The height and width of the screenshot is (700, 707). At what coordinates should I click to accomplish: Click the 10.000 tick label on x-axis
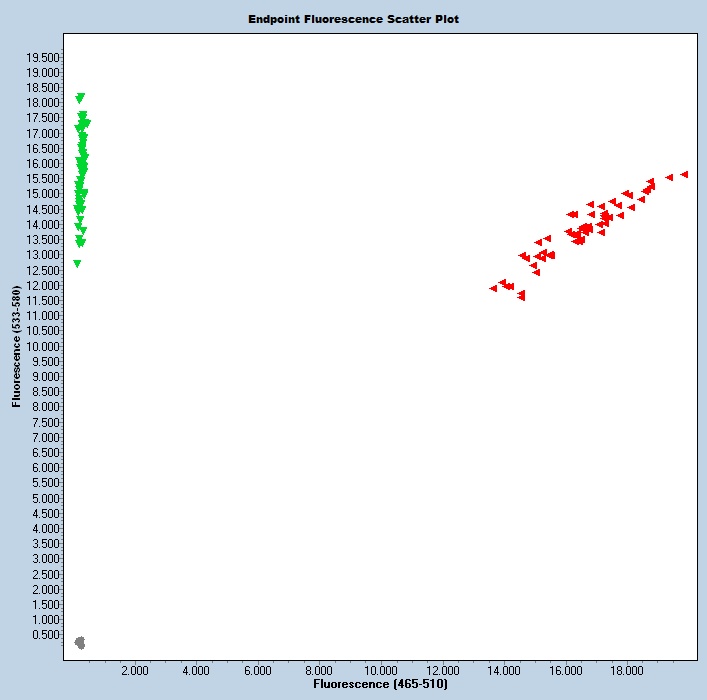pos(380,670)
